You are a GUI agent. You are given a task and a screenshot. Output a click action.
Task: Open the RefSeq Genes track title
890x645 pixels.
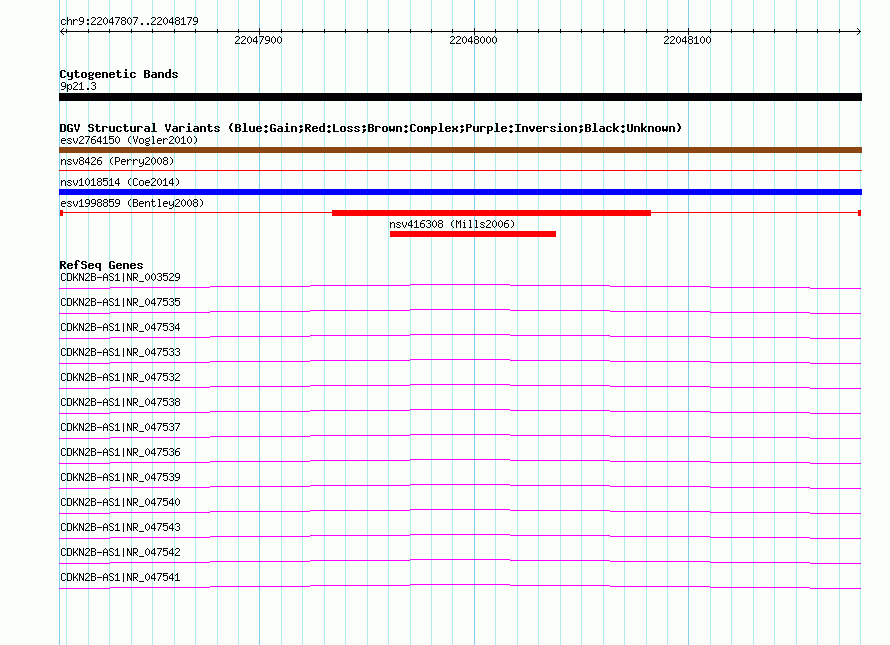[101, 265]
